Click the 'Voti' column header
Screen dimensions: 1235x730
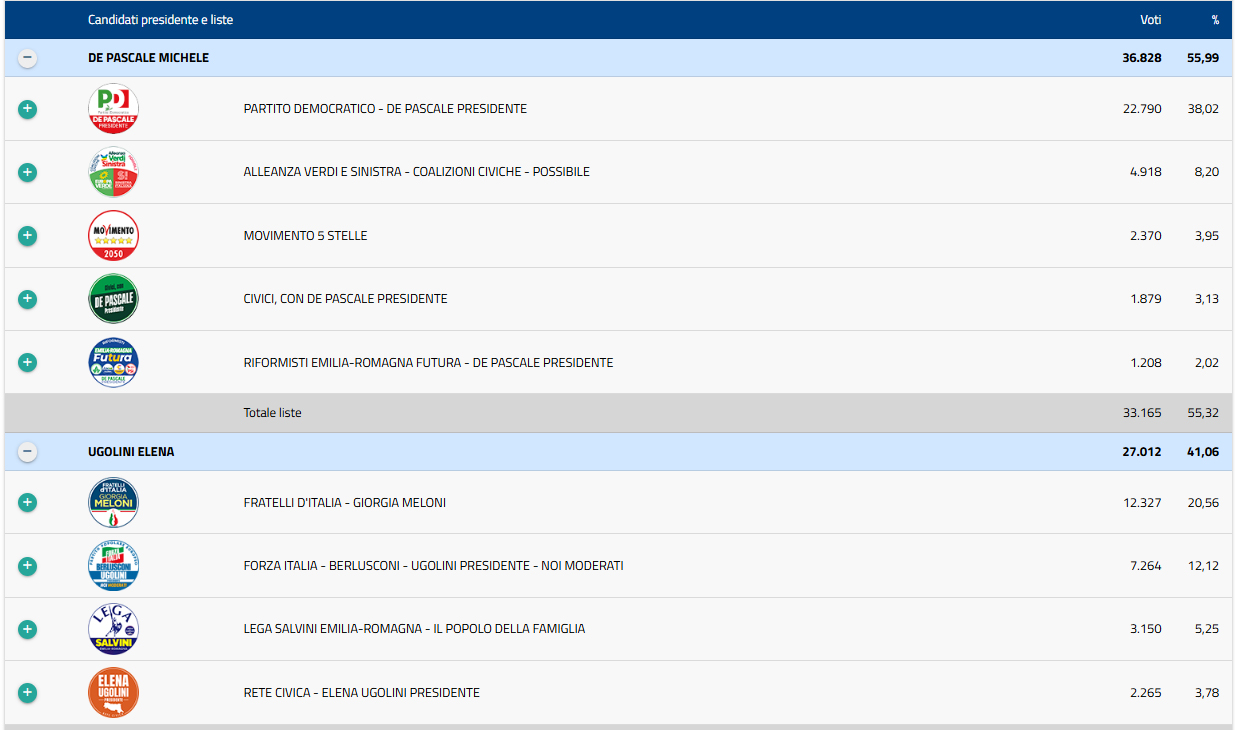(x=1151, y=20)
